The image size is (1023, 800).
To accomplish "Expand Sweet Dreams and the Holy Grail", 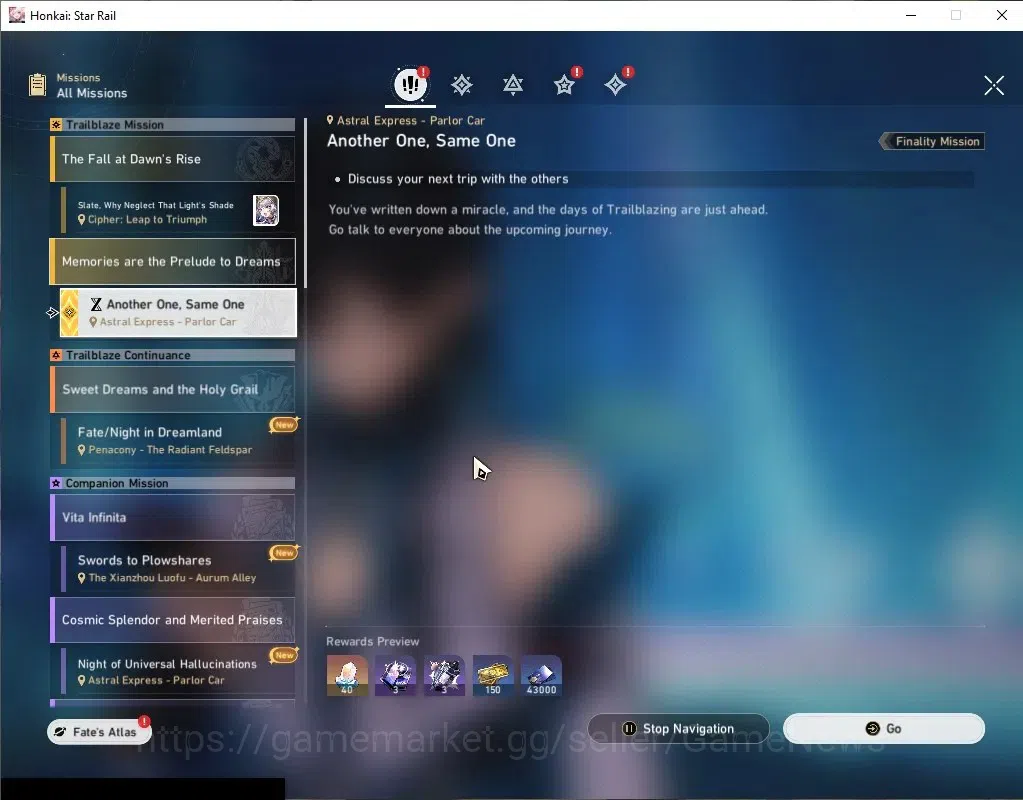I will (x=172, y=390).
